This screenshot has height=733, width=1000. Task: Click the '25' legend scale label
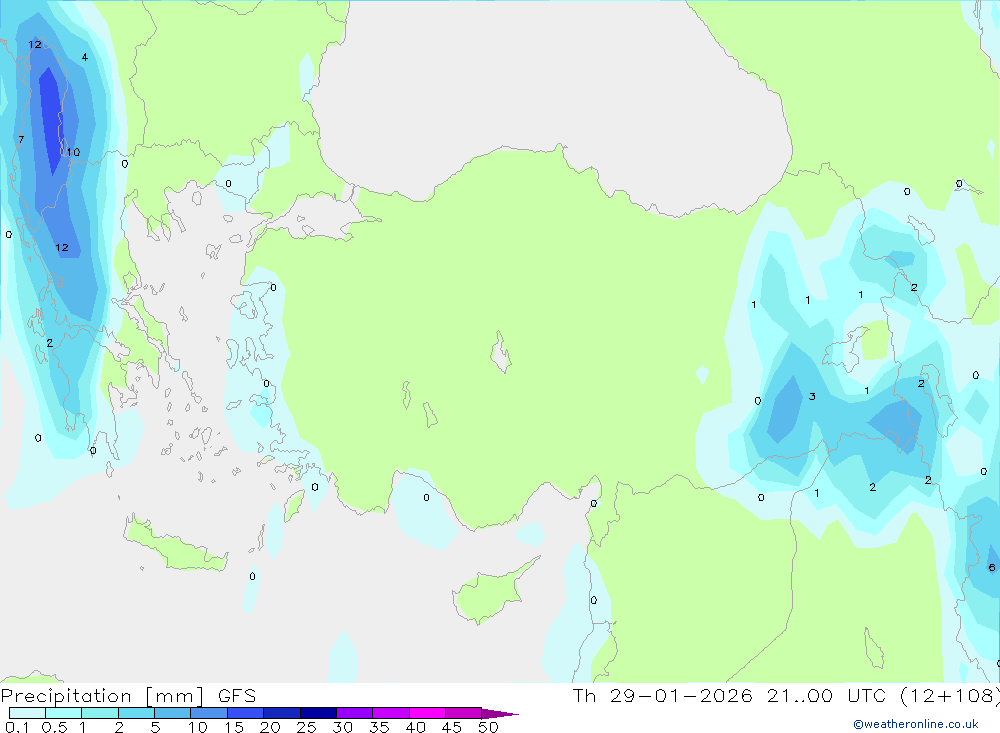coord(306,727)
